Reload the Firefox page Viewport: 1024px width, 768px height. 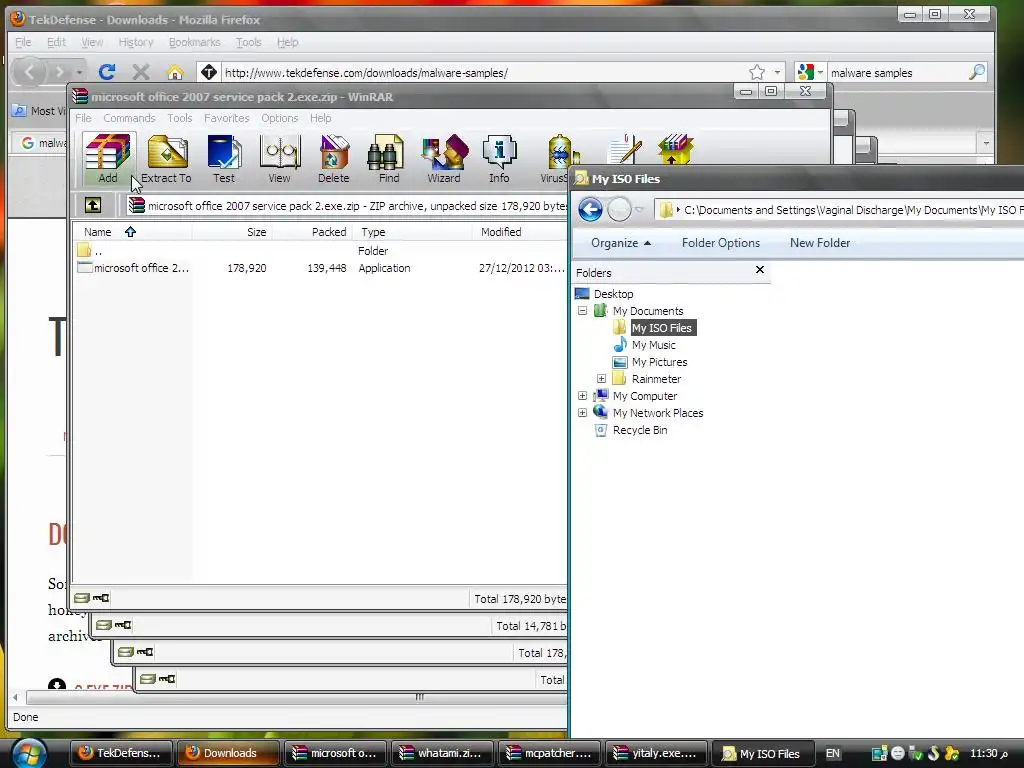pyautogui.click(x=106, y=72)
